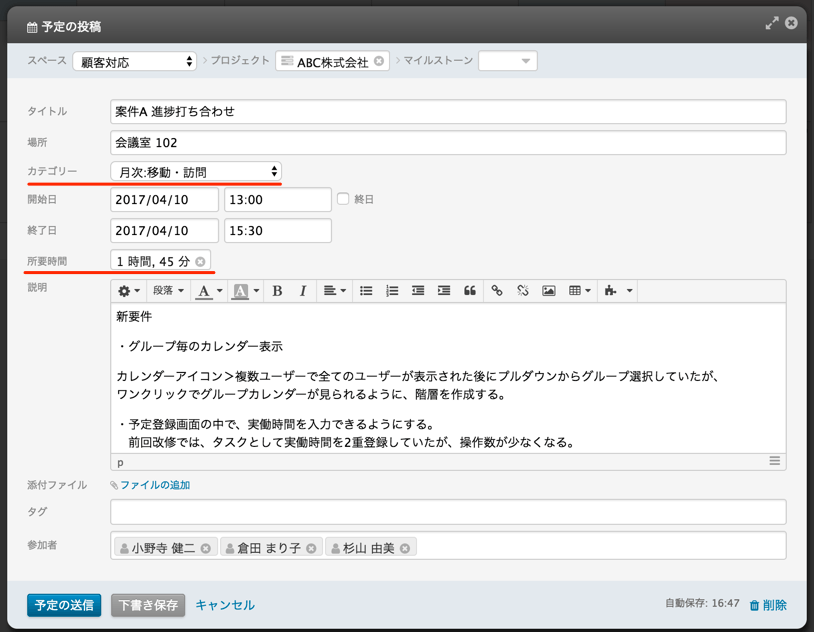Click the タグ input field
Viewport: 814px width, 632px height.
tap(448, 512)
